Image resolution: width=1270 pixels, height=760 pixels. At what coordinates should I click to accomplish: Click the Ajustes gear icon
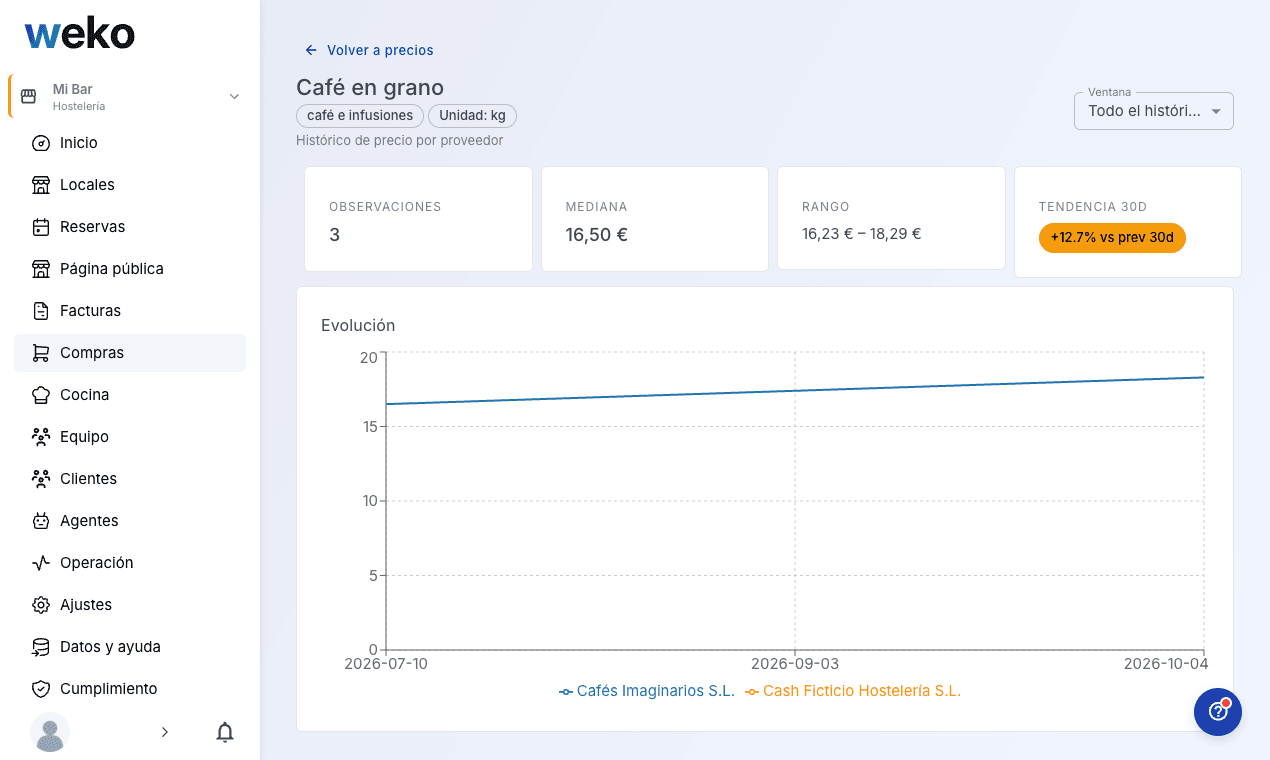point(41,605)
